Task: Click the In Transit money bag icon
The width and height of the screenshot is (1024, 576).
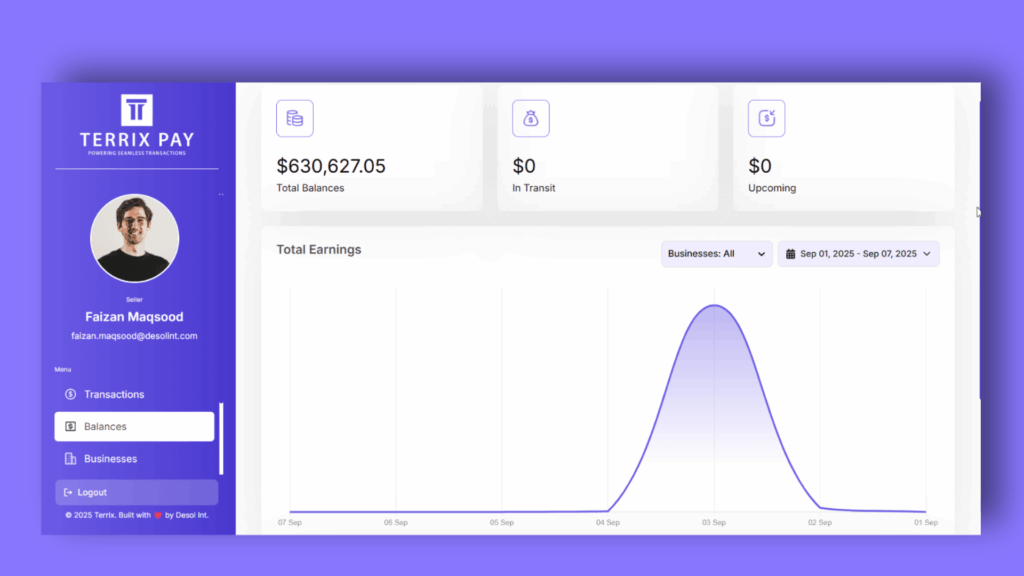Action: coord(530,118)
